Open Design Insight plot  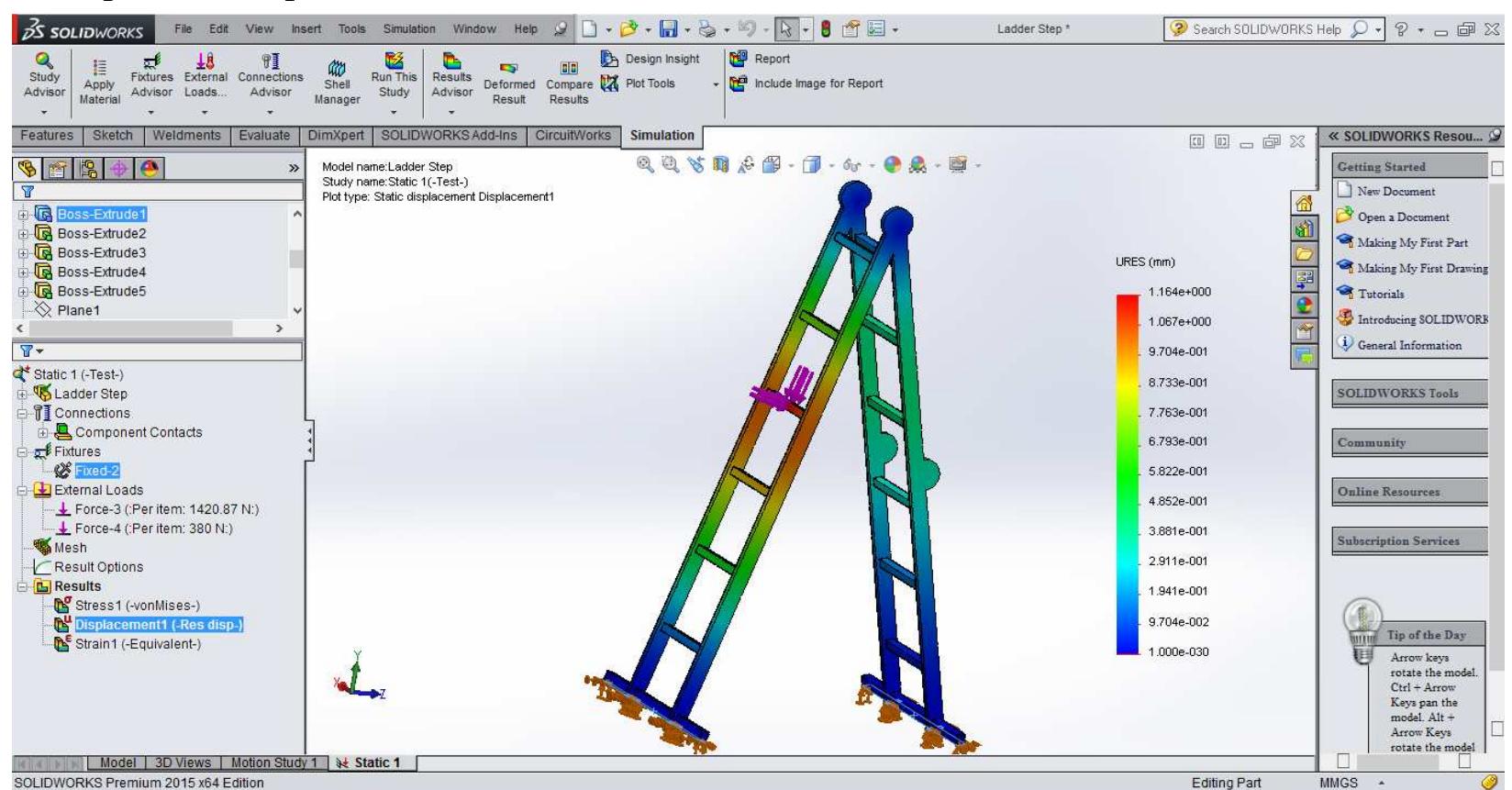(650, 59)
